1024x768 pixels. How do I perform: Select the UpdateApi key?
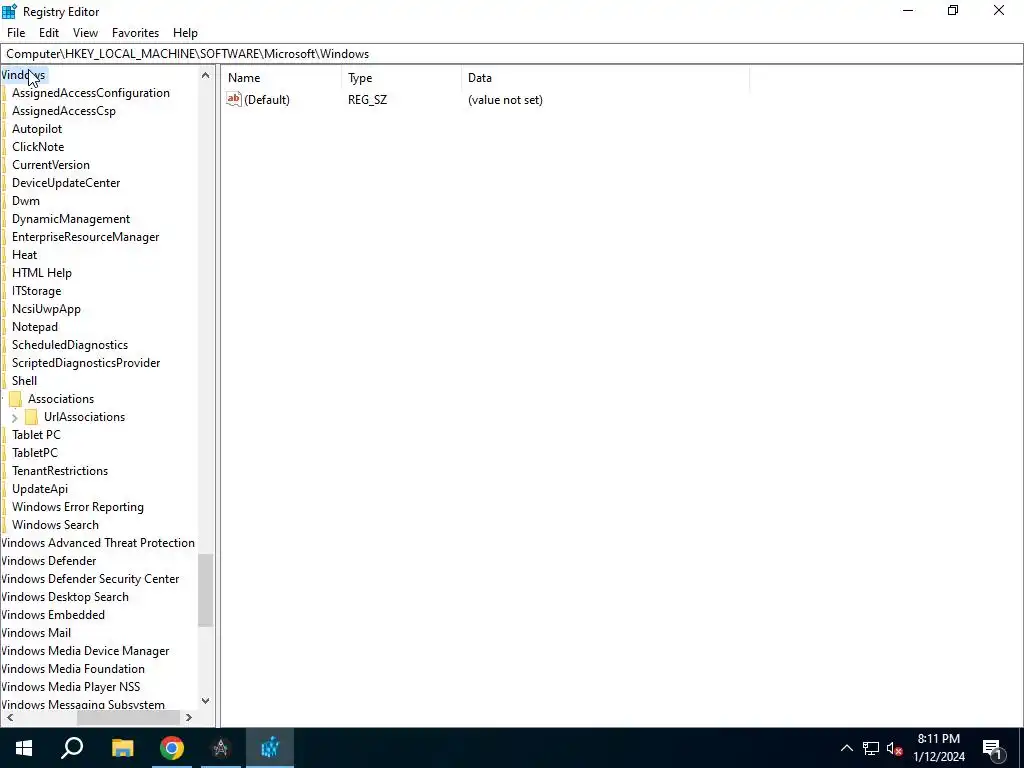click(x=40, y=489)
